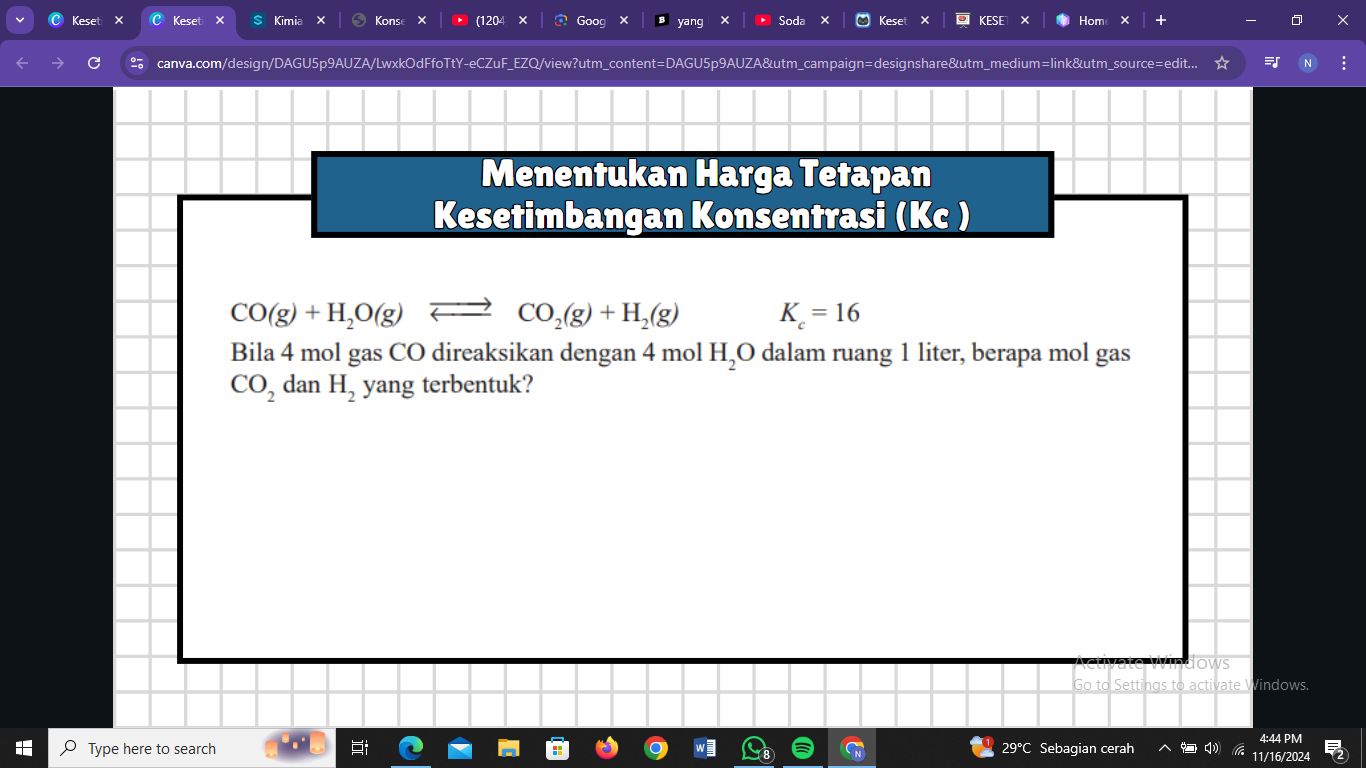The width and height of the screenshot is (1366, 768).
Task: Reload the Canva page
Action: pyautogui.click(x=94, y=63)
